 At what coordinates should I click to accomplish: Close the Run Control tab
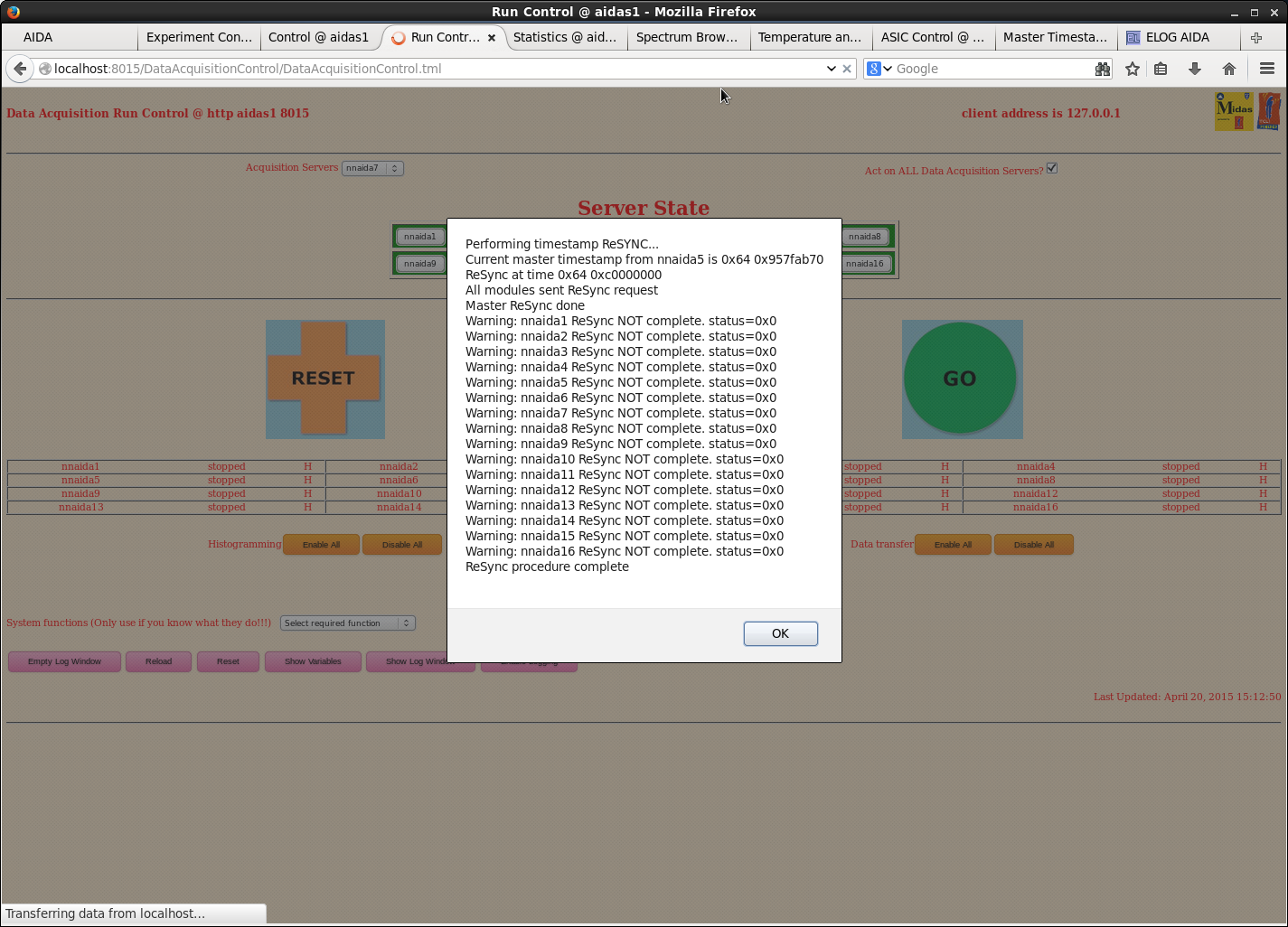tap(492, 38)
